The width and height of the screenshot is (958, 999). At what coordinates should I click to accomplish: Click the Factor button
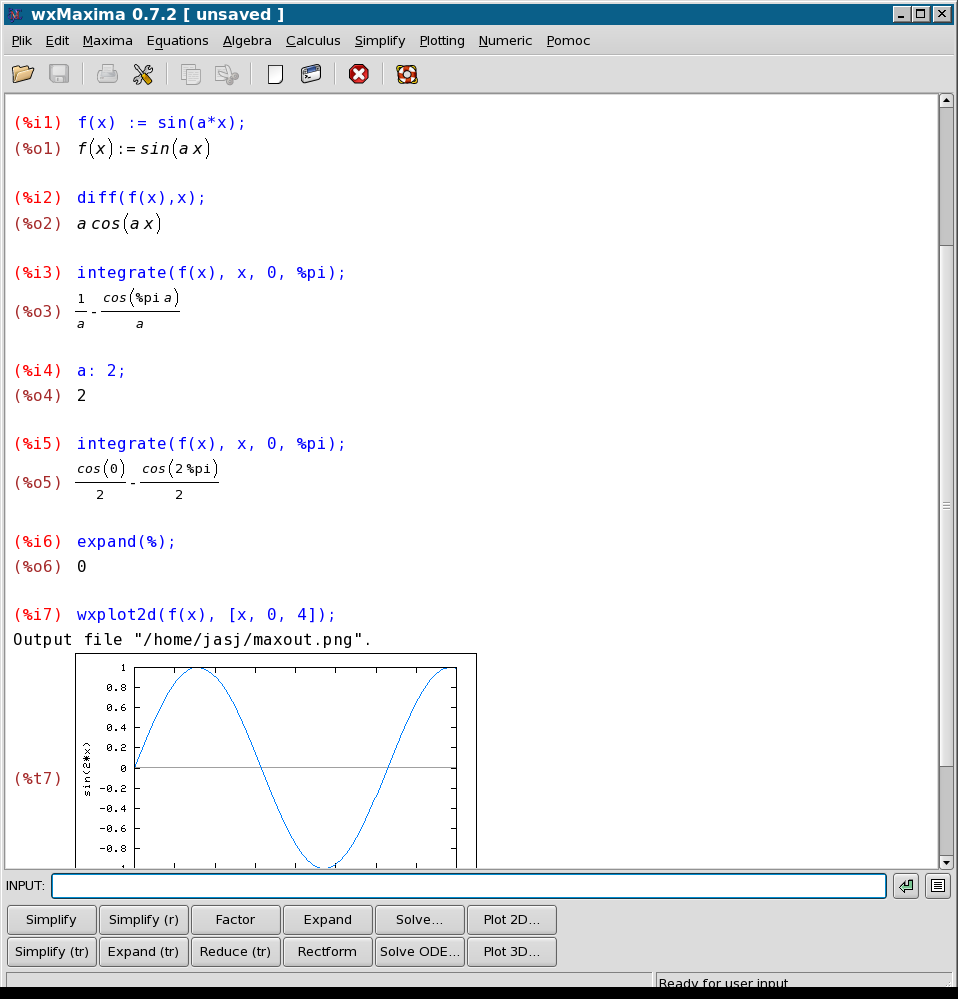pyautogui.click(x=235, y=920)
